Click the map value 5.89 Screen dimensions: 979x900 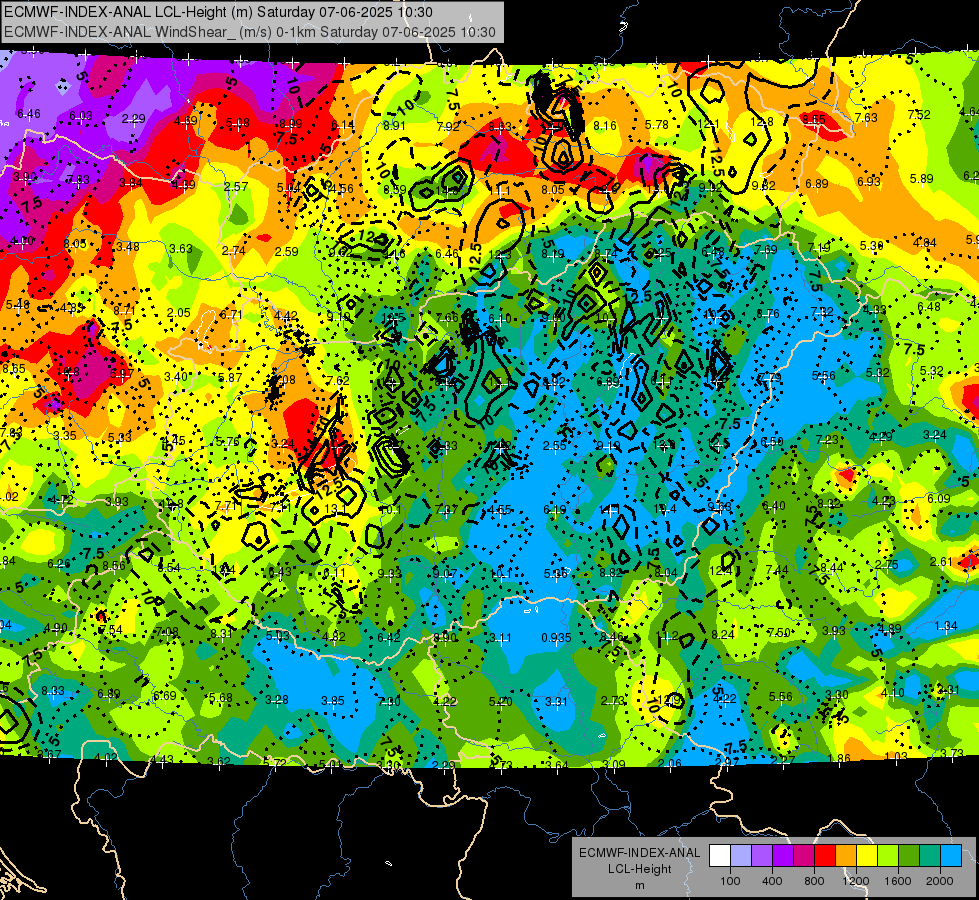coord(922,179)
